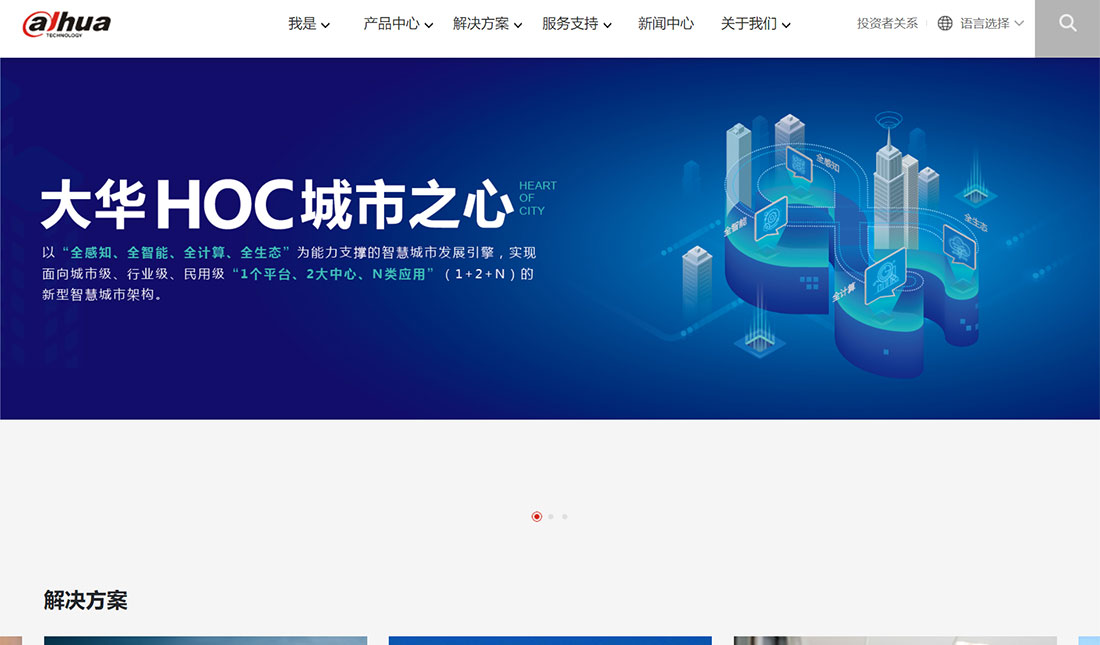Expand the 关于我们 dropdown chevron

click(786, 25)
